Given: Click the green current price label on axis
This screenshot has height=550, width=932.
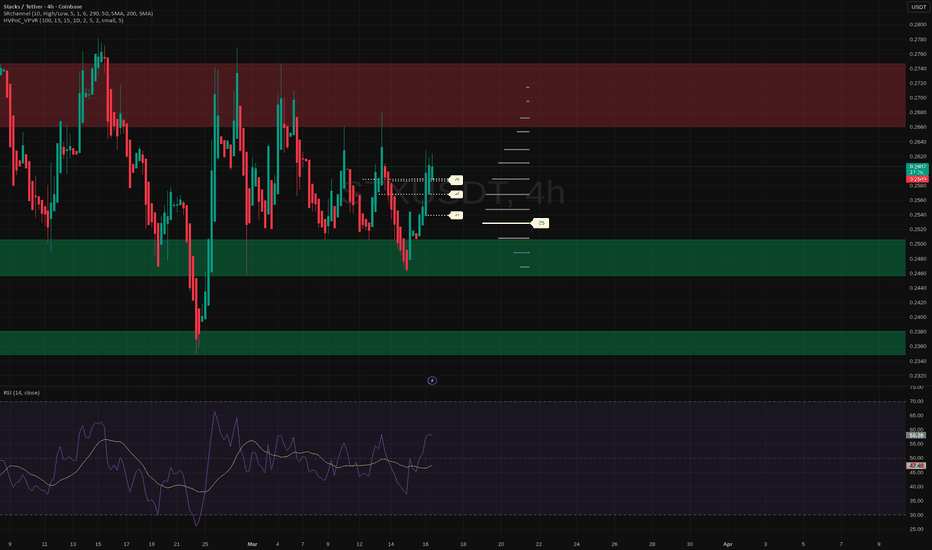Looking at the screenshot, I should coord(917,169).
